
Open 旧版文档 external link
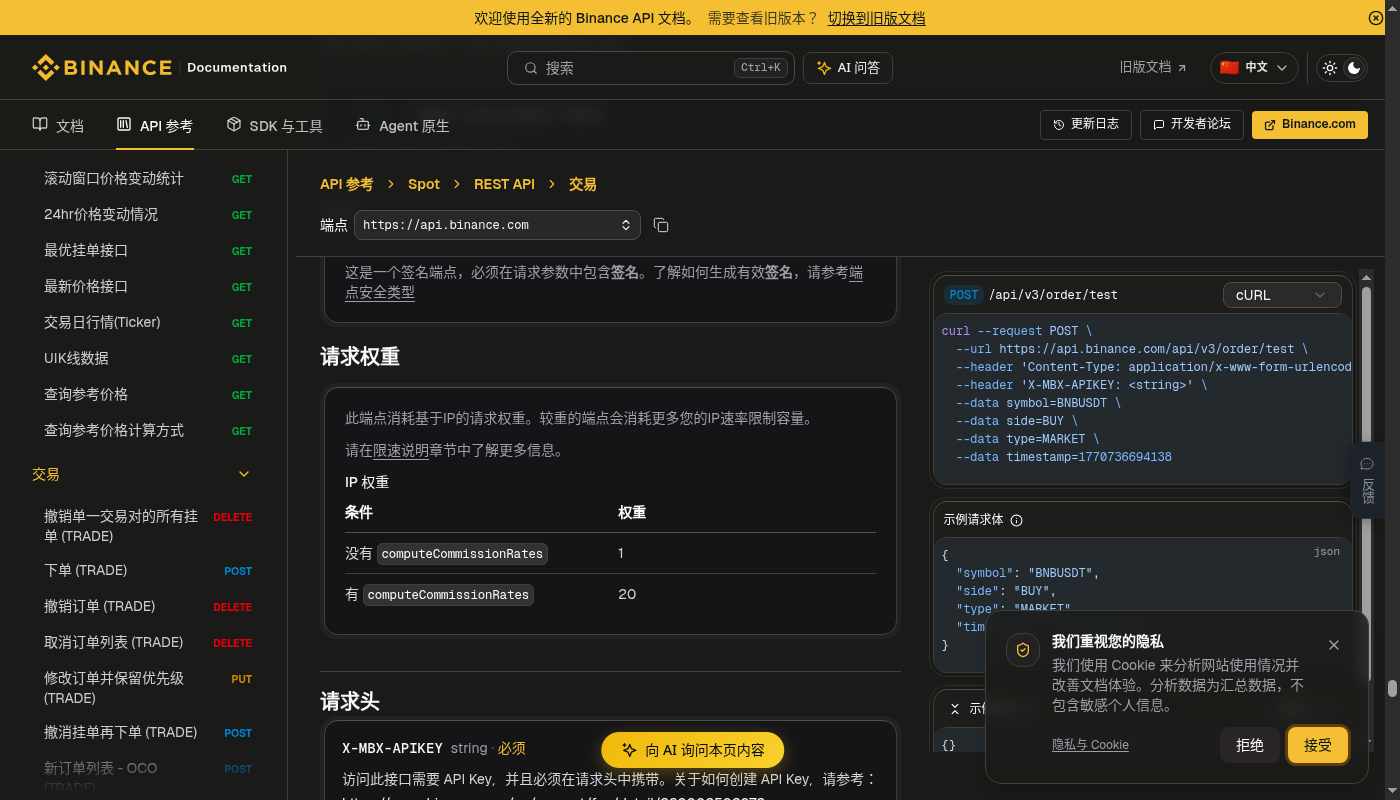[x=1152, y=68]
